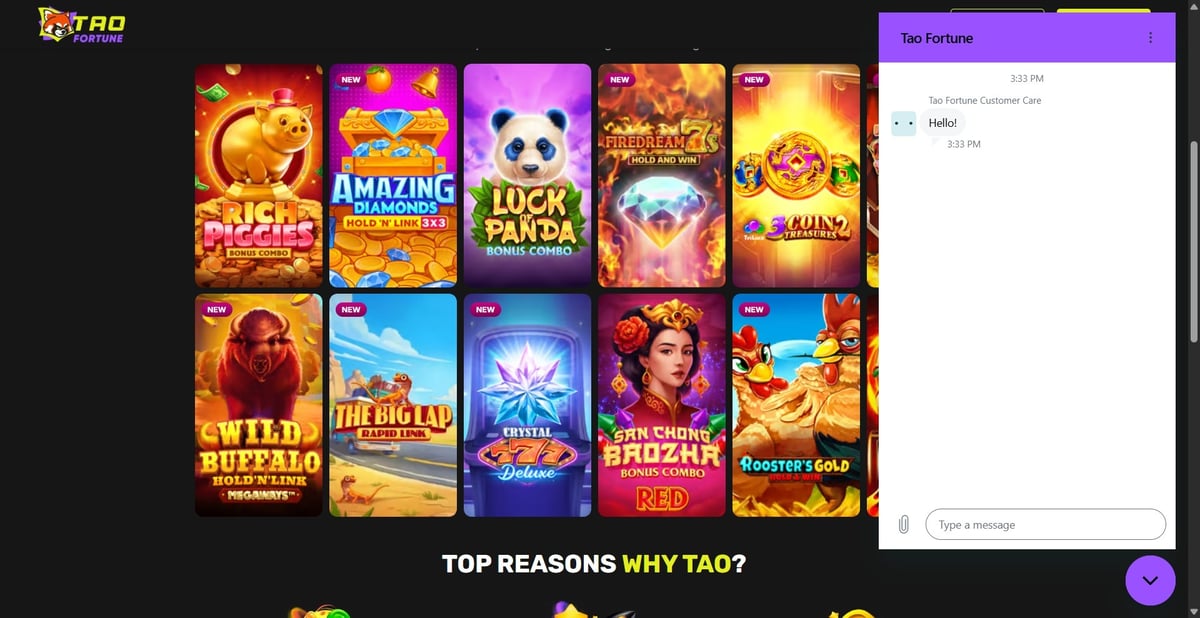Open the Rich Piggies game tile
The width and height of the screenshot is (1200, 618).
coord(259,176)
